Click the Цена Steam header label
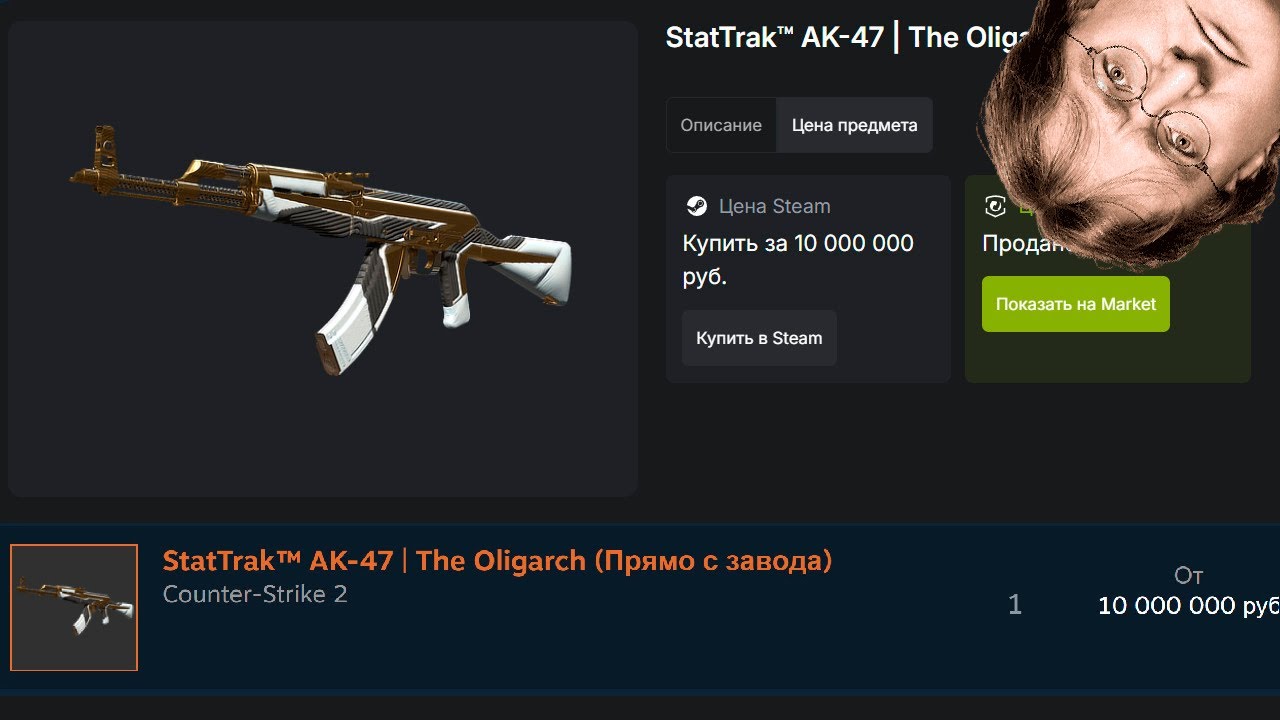Image resolution: width=1280 pixels, height=720 pixels. pos(775,206)
